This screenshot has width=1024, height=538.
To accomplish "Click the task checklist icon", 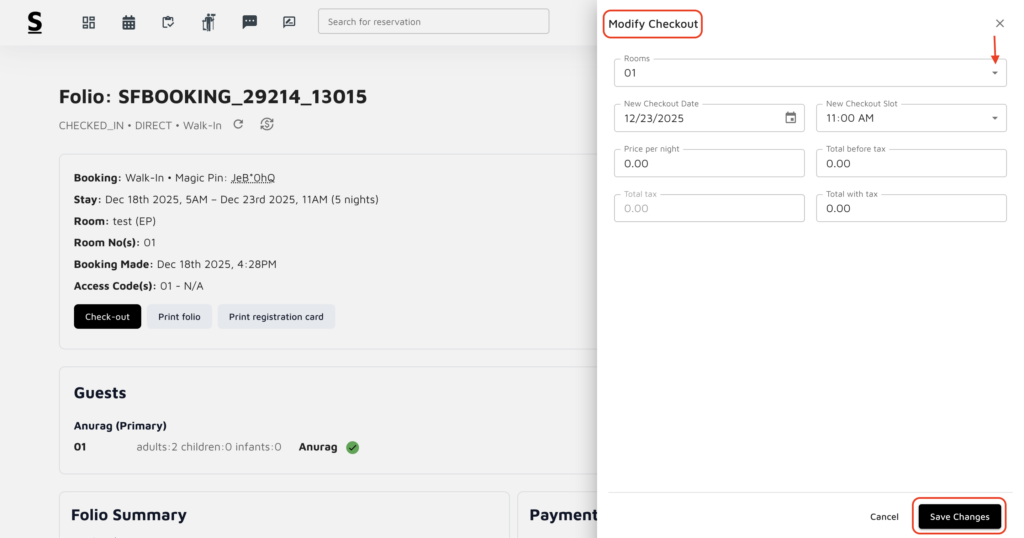I will coord(169,22).
